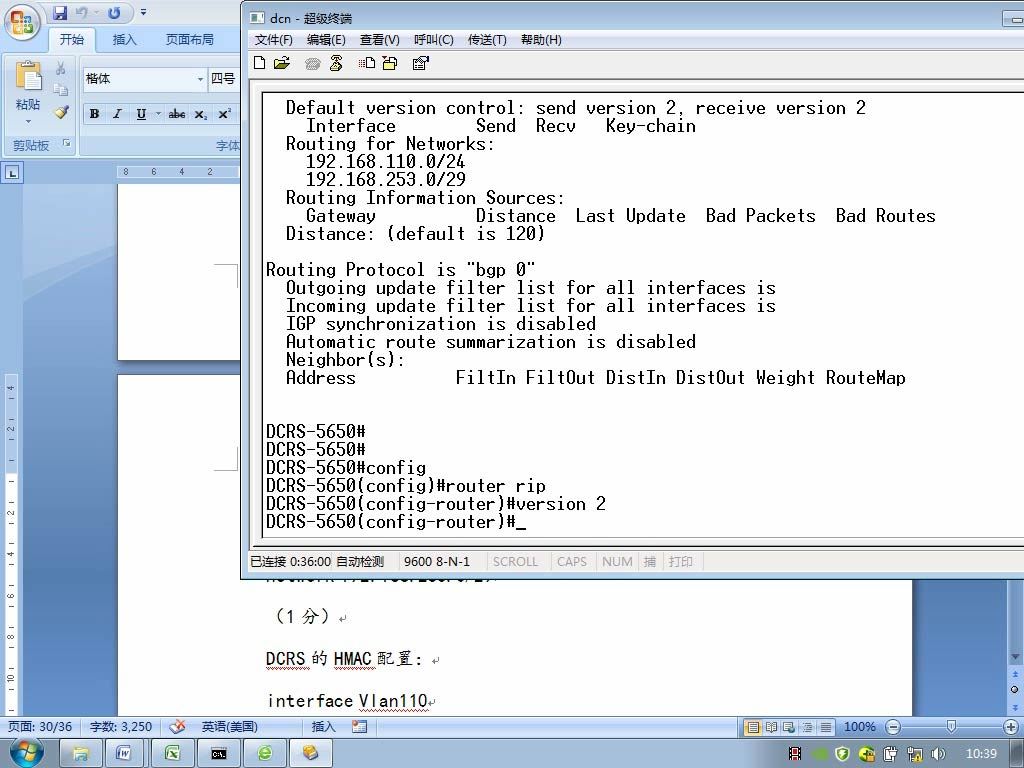This screenshot has height=768, width=1024.
Task: Open the 查看(V) menu in HyperTerminal
Action: point(379,40)
